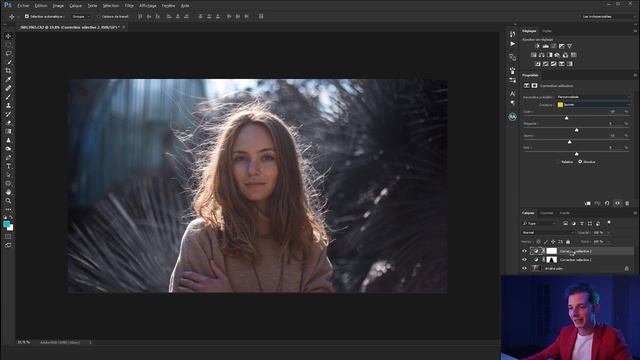This screenshot has width=640, height=360.
Task: Add a Hue/Saturation adjustment layer
Action: click(x=533, y=55)
